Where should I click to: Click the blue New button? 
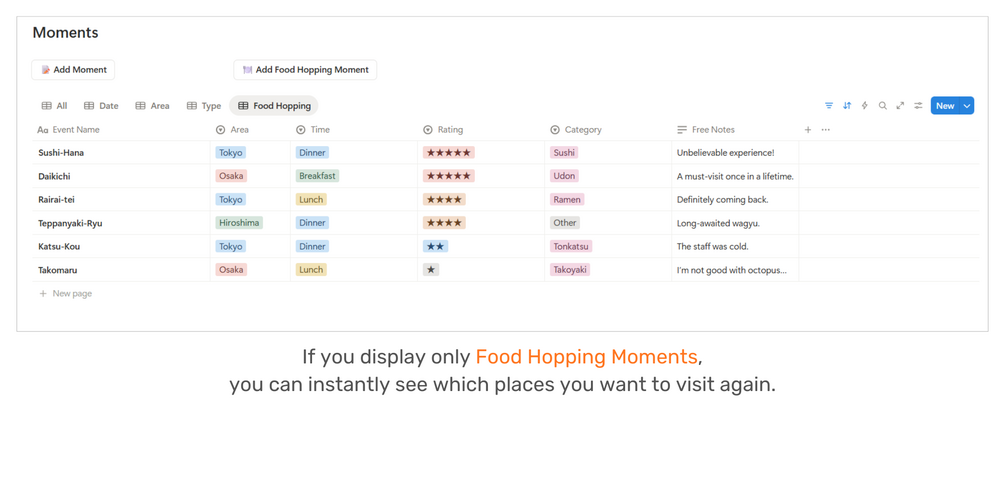point(944,106)
